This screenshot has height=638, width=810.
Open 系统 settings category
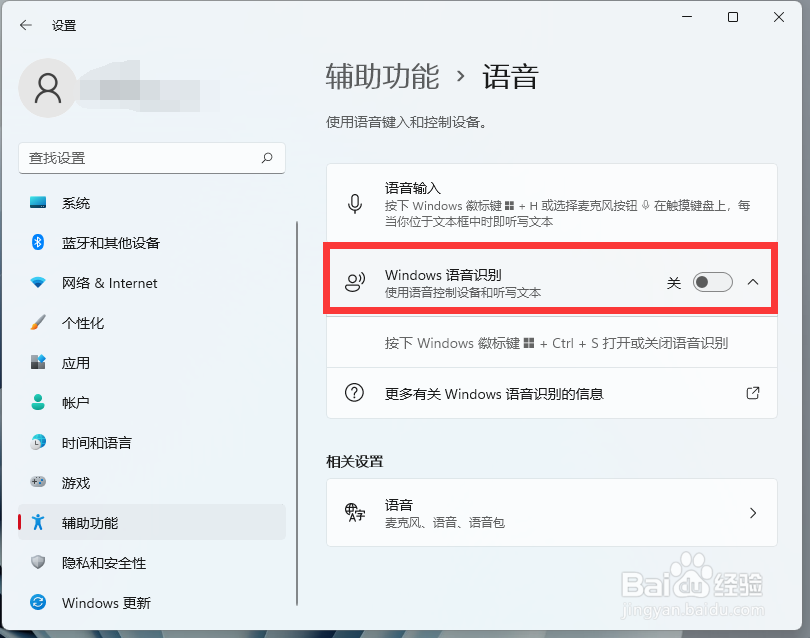[x=152, y=203]
